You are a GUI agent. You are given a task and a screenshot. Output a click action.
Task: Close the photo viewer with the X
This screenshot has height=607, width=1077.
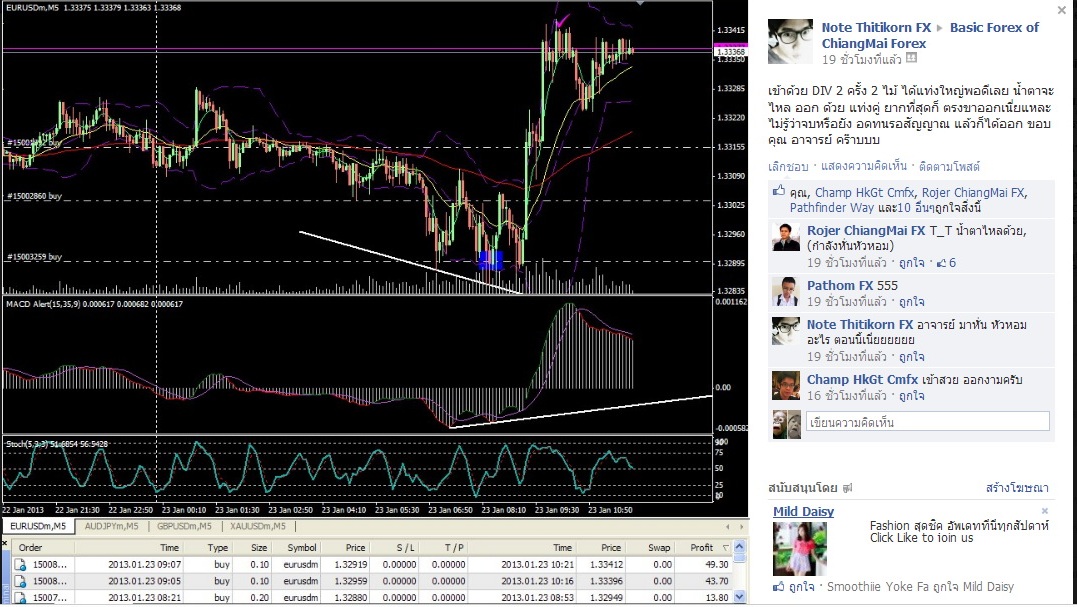click(x=1061, y=10)
